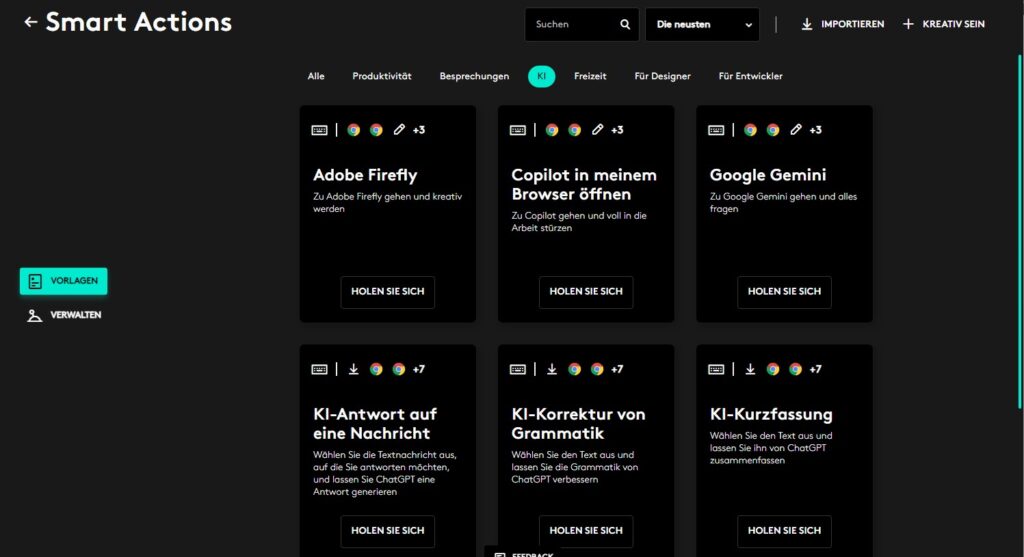Open the Verwalten section
Screen dimensions: 1024x557
[63, 315]
